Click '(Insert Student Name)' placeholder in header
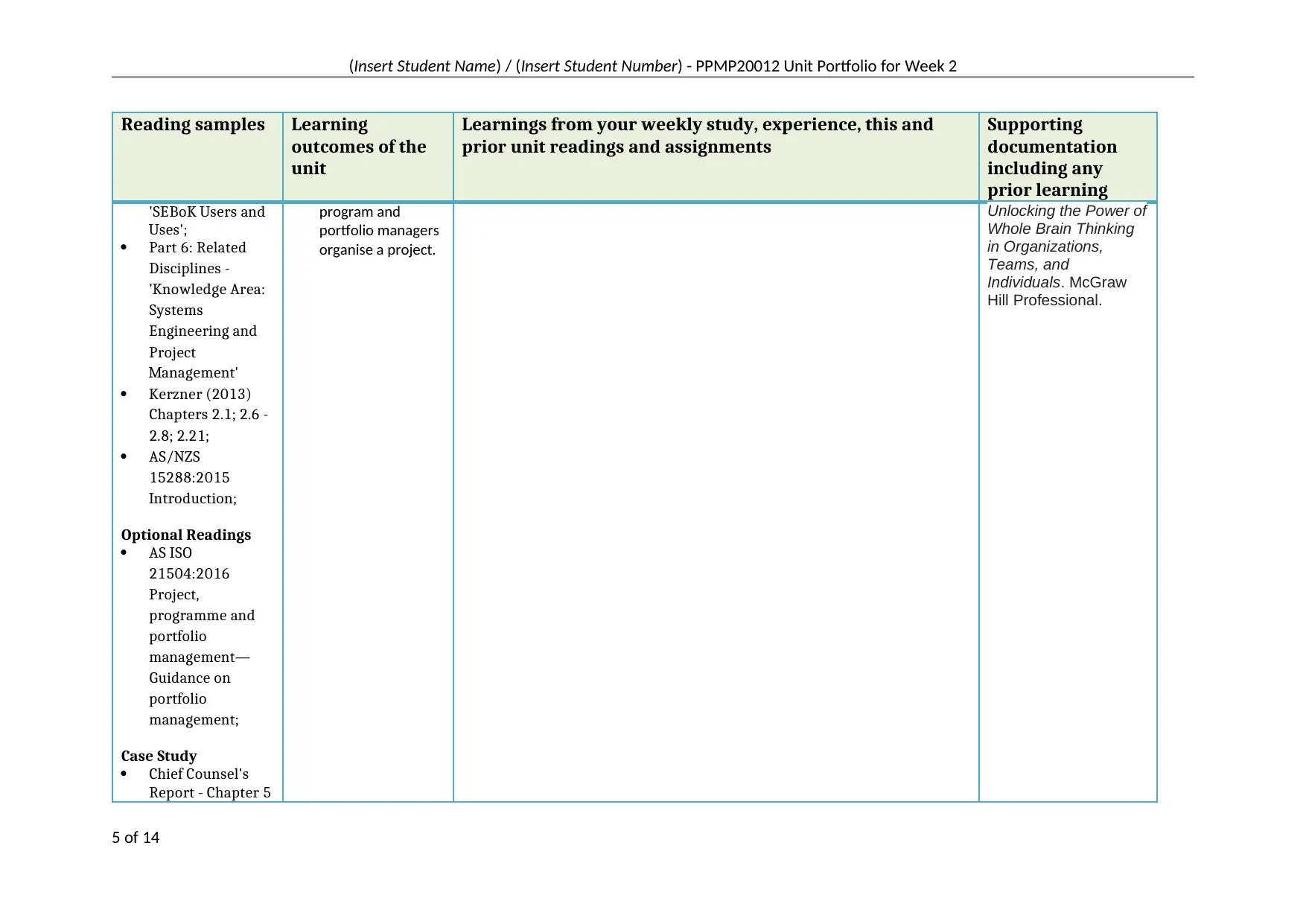Image resolution: width=1306 pixels, height=924 pixels. 425,66
